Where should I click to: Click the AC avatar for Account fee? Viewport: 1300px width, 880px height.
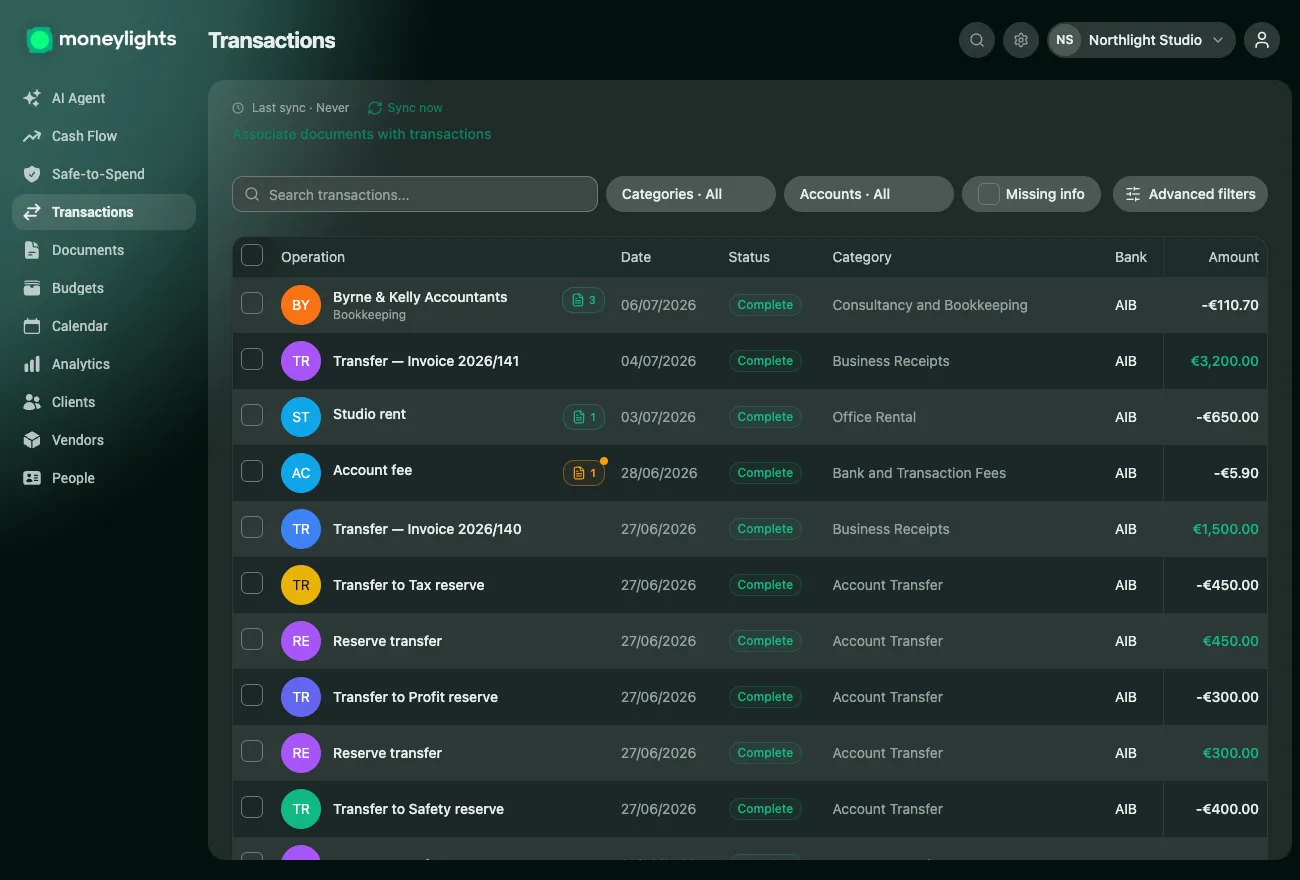(301, 473)
